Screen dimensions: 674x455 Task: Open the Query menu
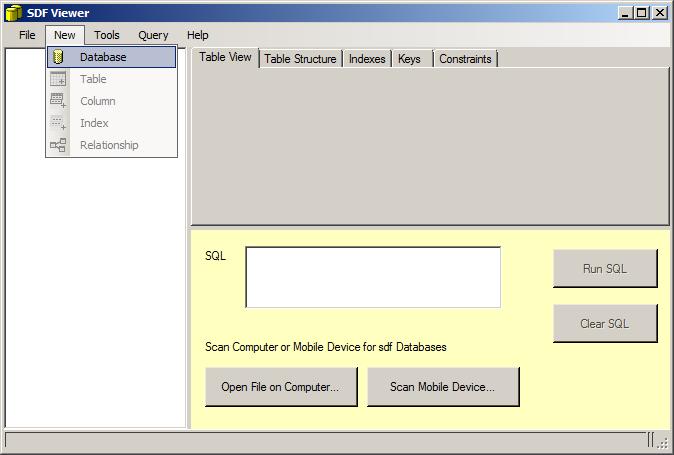153,35
